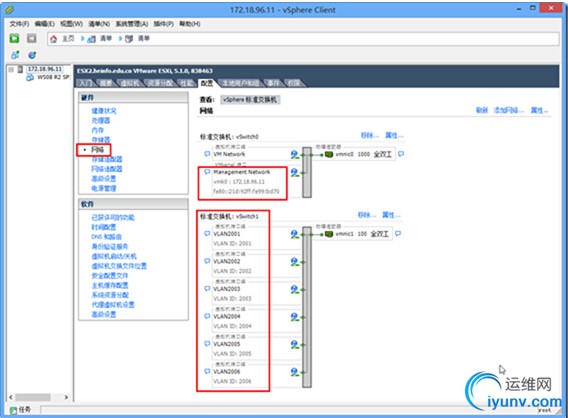The width and height of the screenshot is (568, 418).
Task: Open 存储适配器 under hardware
Action: pos(107,159)
